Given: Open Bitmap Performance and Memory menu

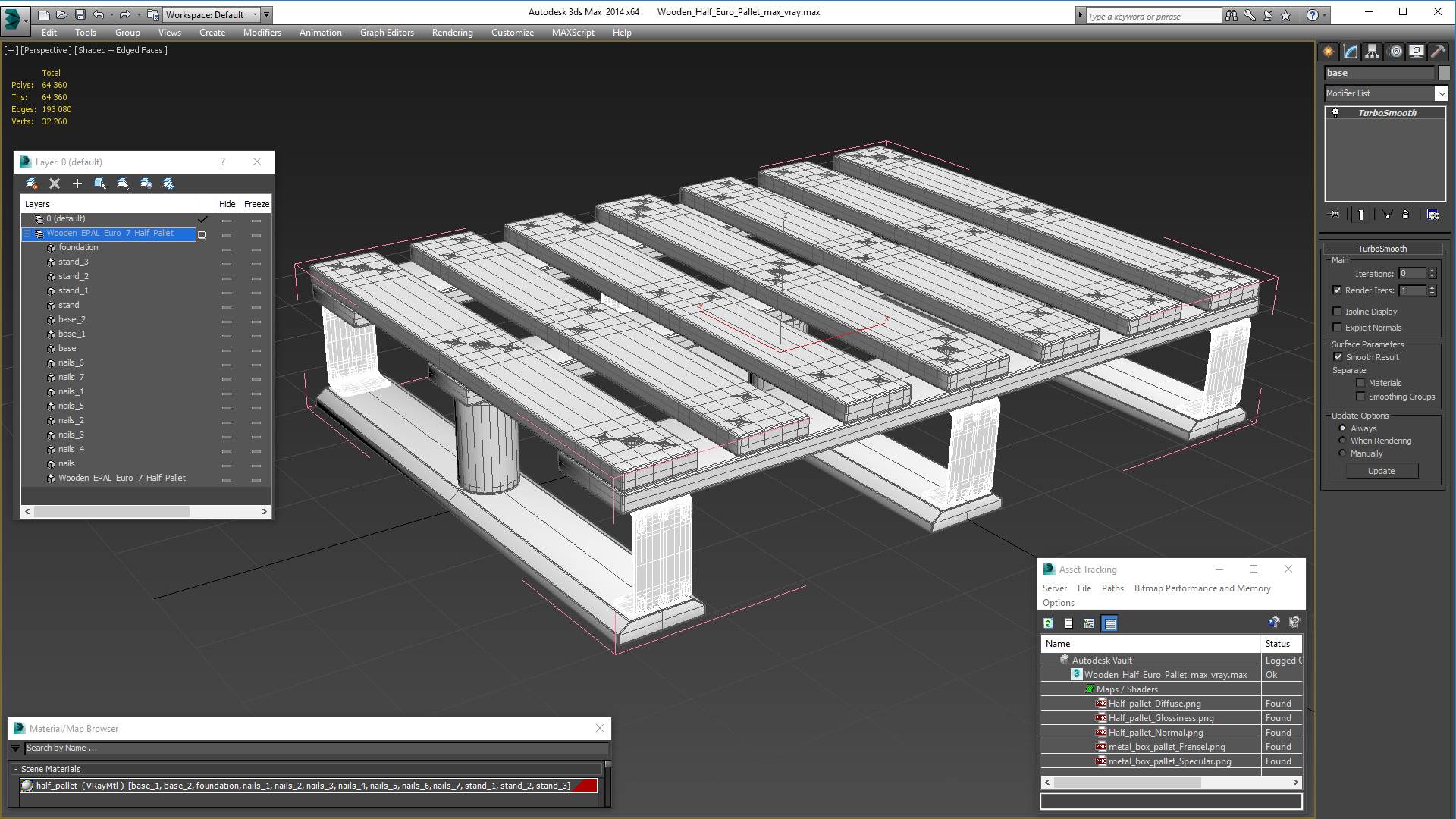Looking at the screenshot, I should [1202, 588].
